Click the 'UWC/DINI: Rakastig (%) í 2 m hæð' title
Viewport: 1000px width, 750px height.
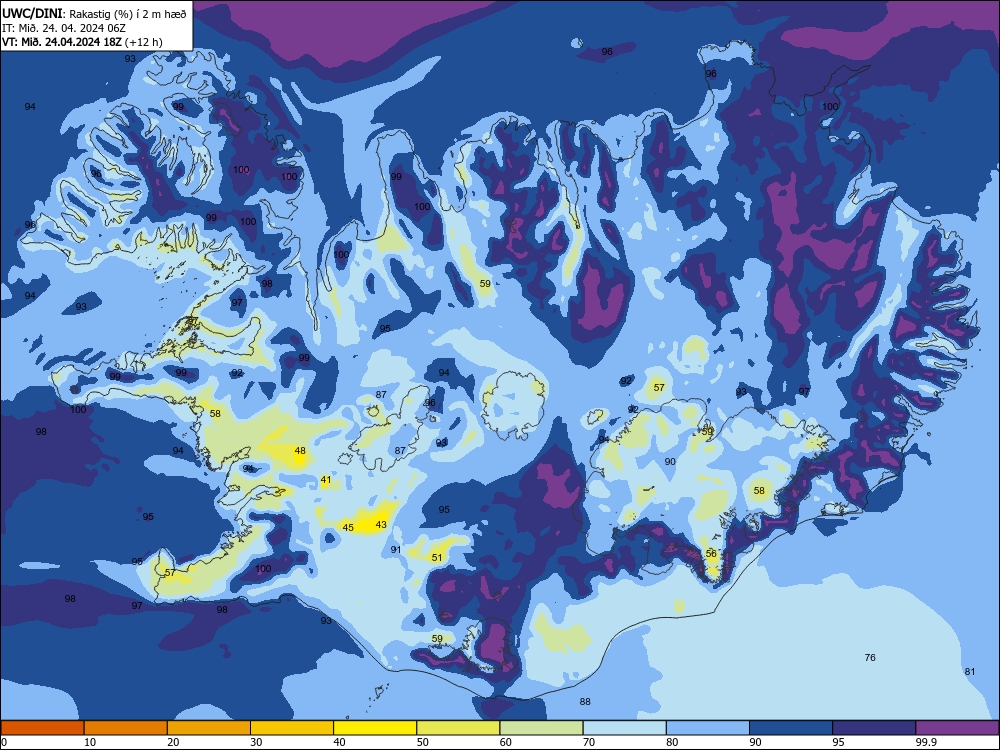tap(94, 13)
